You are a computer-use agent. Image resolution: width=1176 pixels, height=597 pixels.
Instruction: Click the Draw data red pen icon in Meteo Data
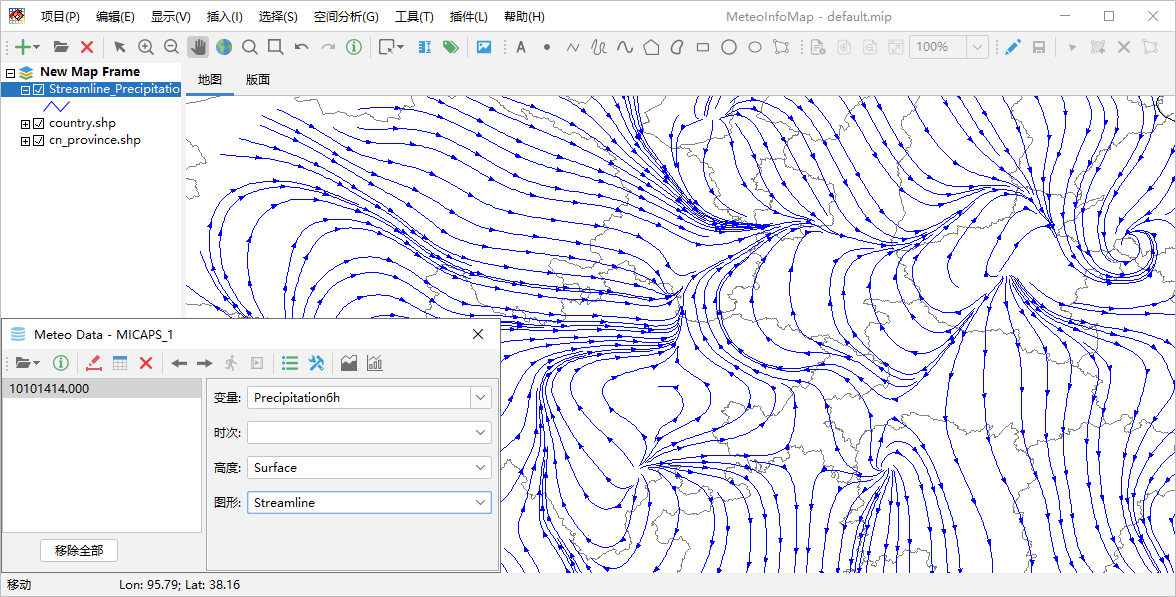pos(94,363)
